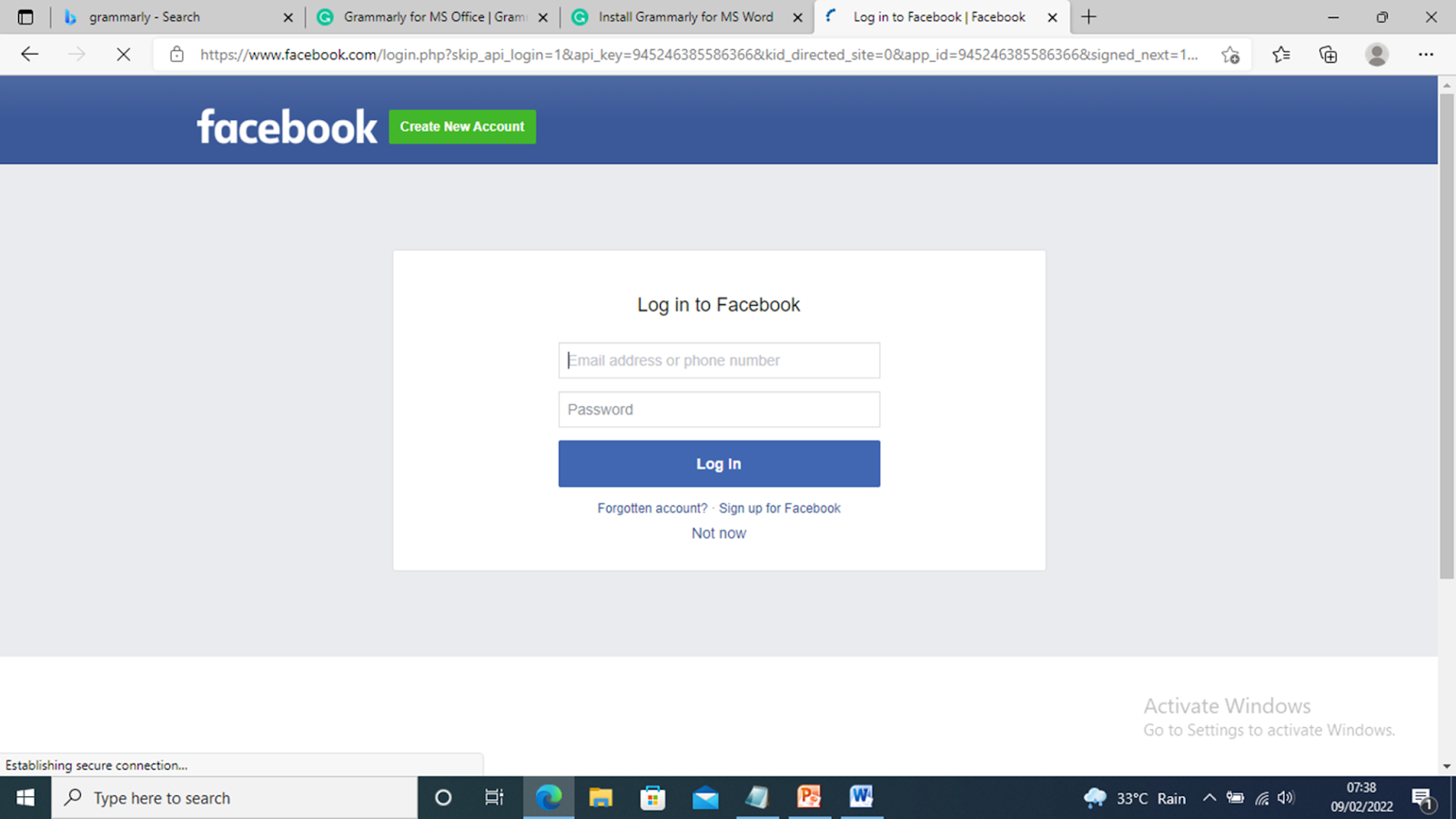Close the Install Grammarly for MS Word tab

pyautogui.click(x=798, y=17)
